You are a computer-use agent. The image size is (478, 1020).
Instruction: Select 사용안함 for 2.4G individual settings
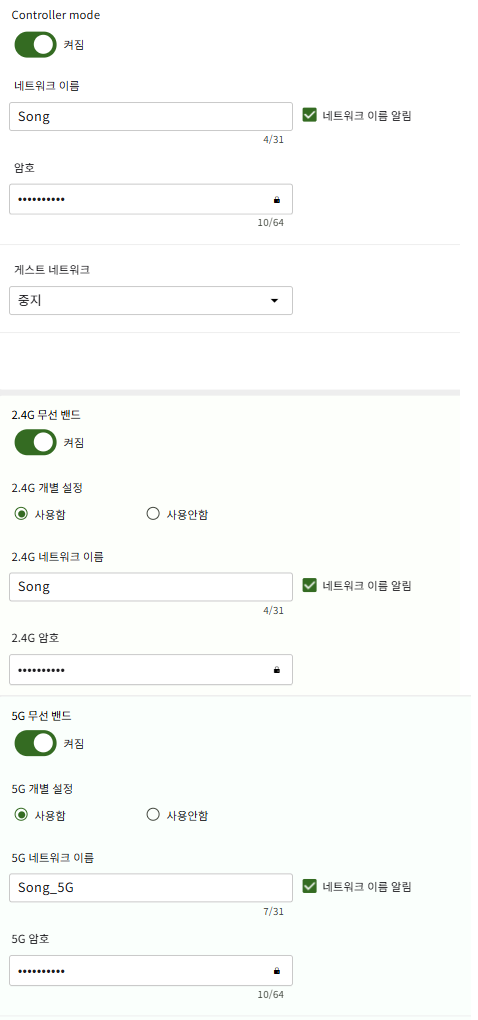[153, 515]
